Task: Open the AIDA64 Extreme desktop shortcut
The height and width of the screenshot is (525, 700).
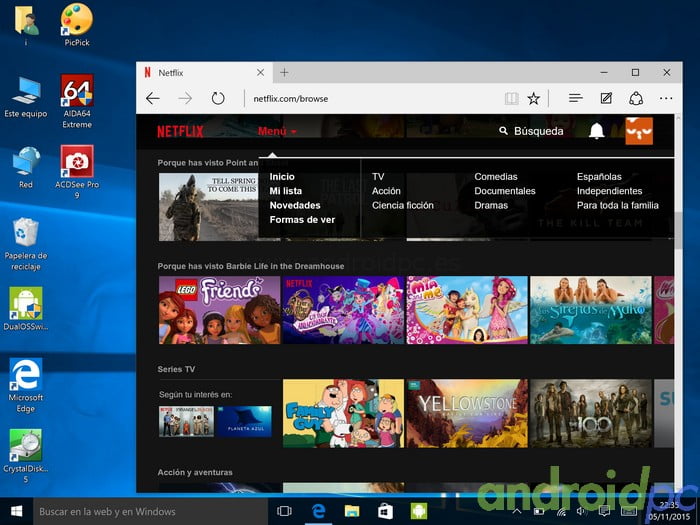Action: click(77, 101)
